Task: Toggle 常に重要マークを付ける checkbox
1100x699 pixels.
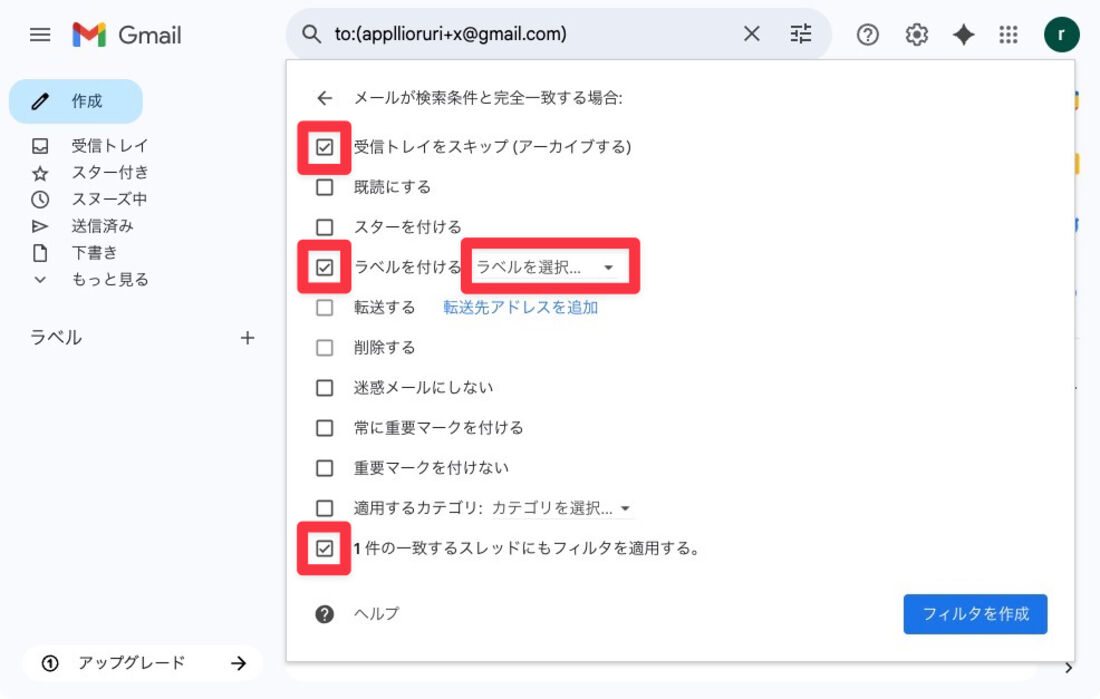Action: pos(324,428)
